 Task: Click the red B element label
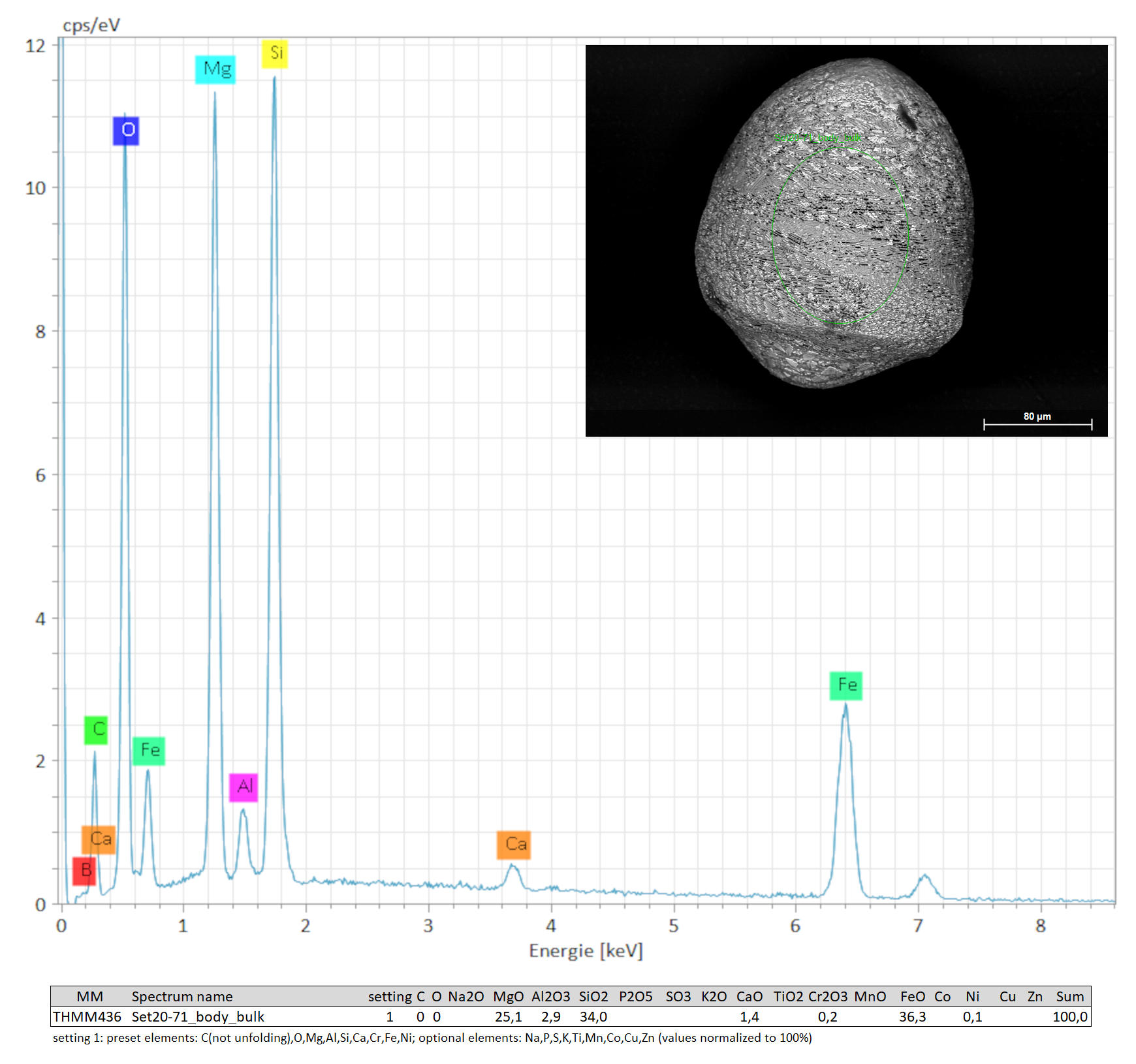84,871
